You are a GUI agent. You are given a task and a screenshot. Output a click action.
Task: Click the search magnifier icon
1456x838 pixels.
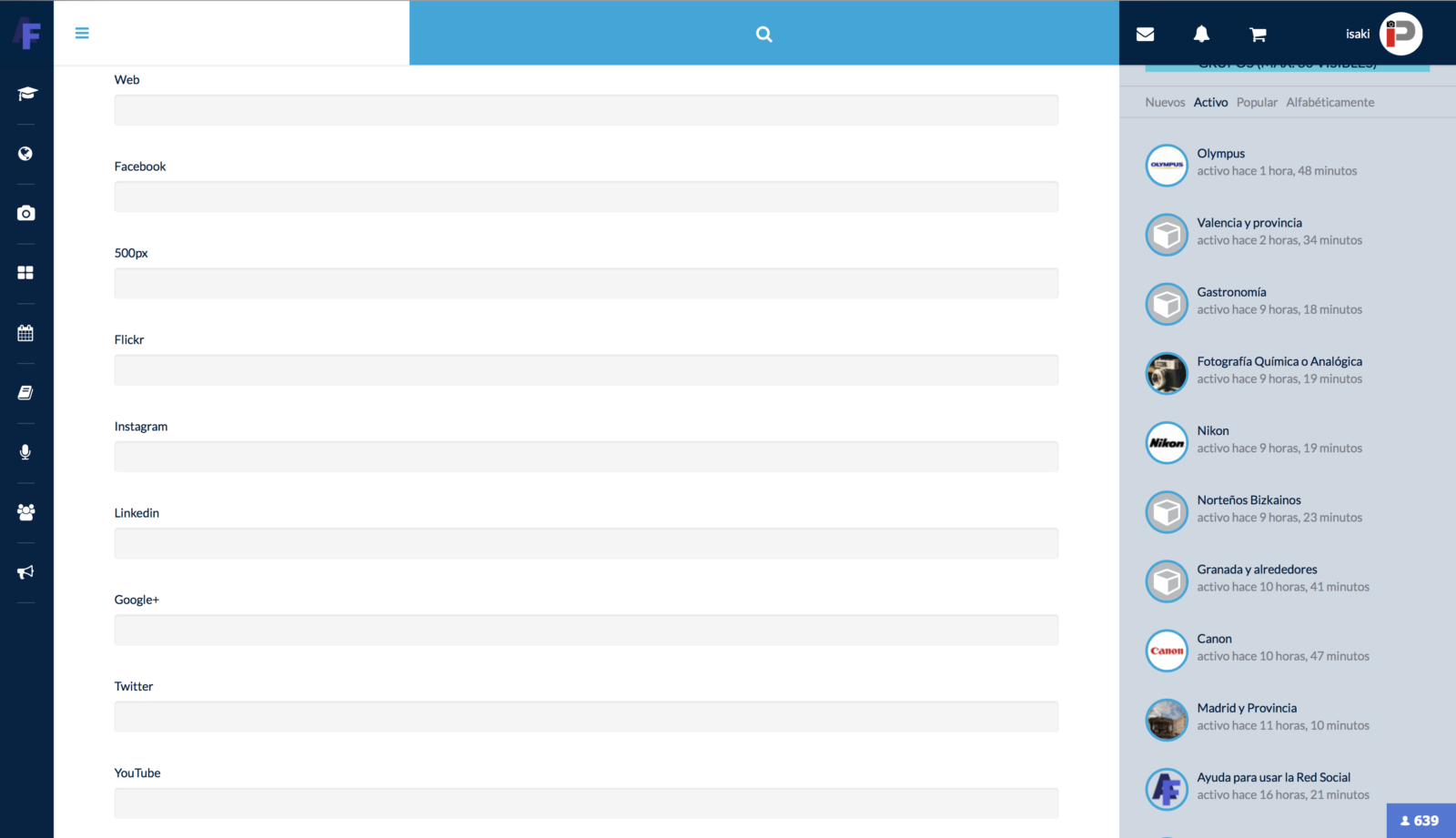(x=763, y=35)
